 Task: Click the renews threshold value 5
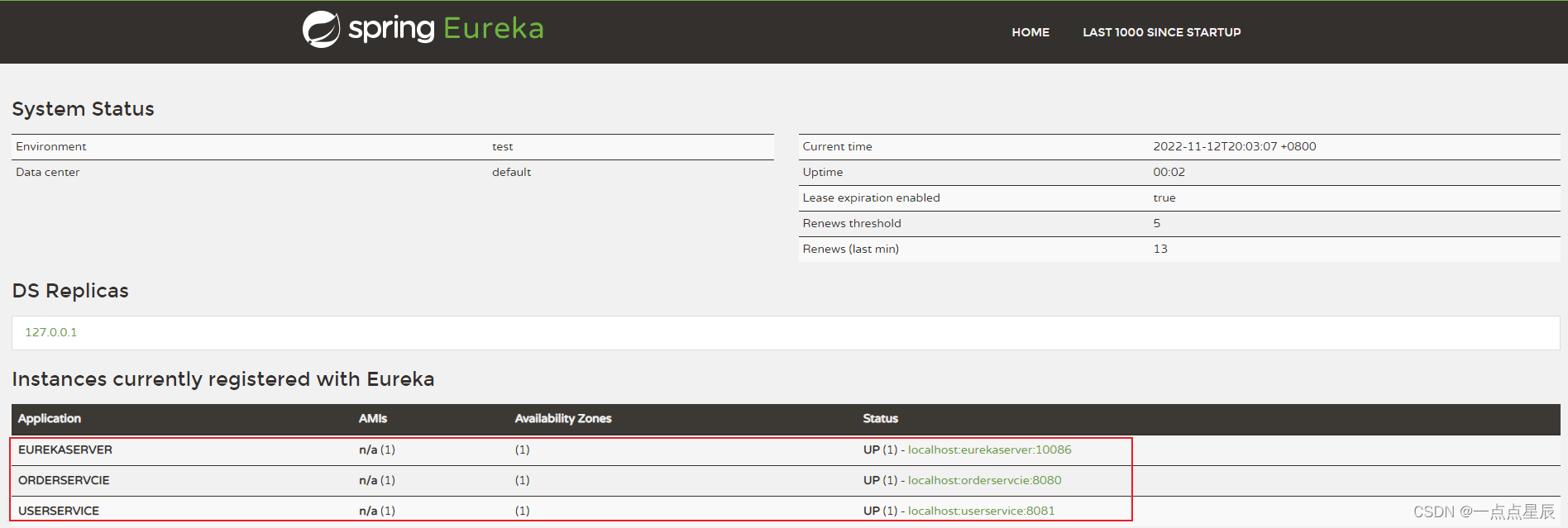1157,223
